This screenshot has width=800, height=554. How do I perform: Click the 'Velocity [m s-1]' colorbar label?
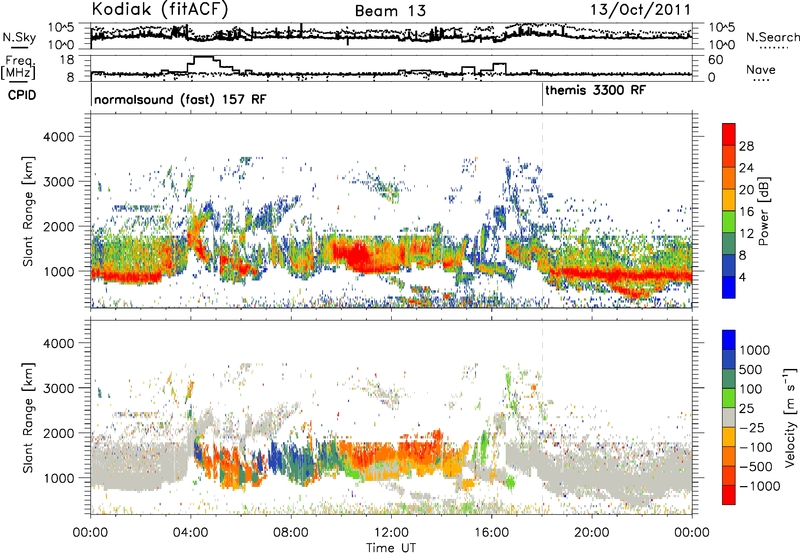click(x=790, y=417)
